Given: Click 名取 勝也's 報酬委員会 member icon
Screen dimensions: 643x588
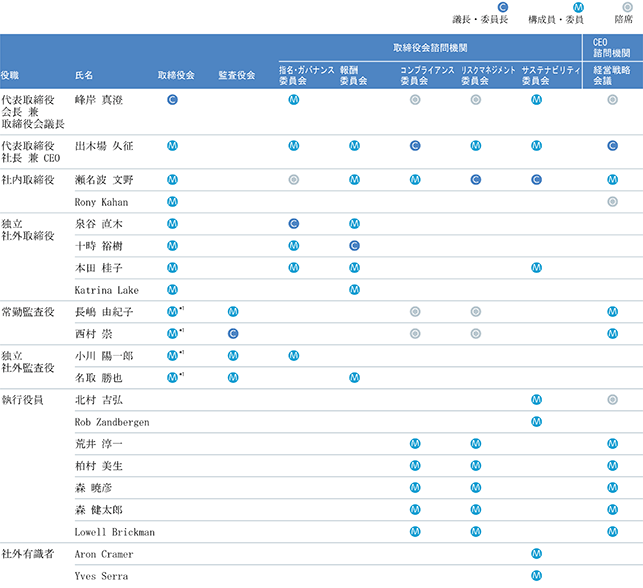Looking at the screenshot, I should (354, 378).
